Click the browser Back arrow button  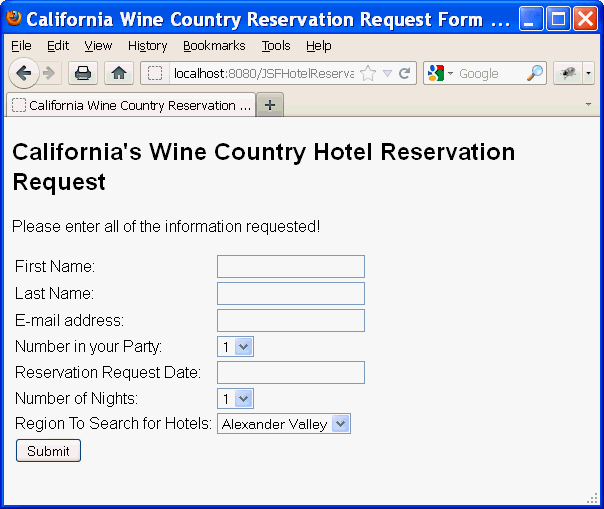[x=23, y=73]
